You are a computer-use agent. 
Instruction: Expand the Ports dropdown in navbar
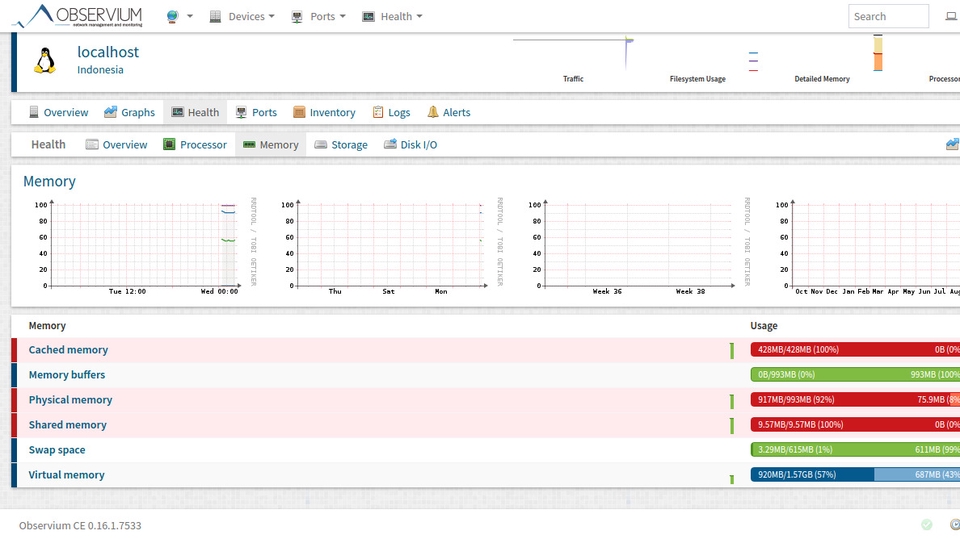[x=318, y=16]
